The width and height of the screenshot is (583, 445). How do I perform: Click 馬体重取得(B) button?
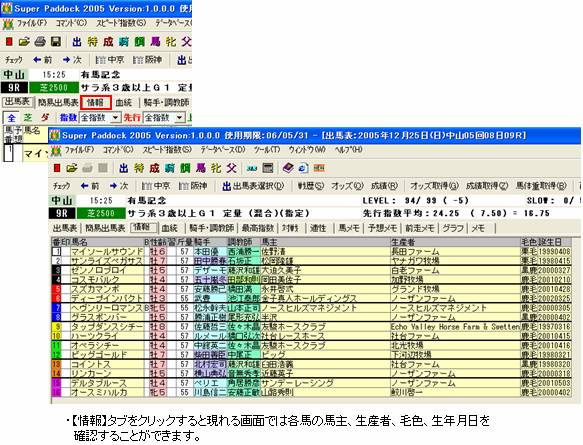point(541,186)
